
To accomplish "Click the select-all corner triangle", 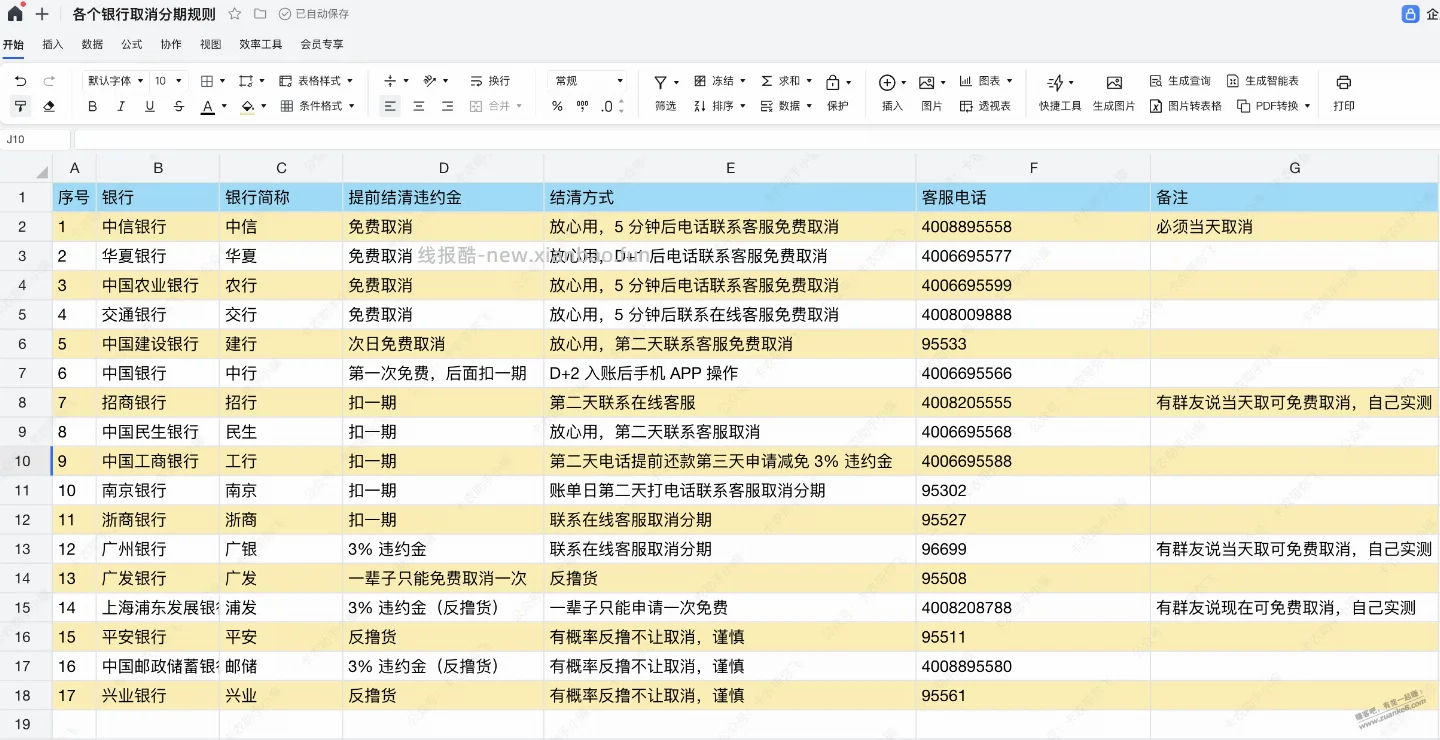I will point(41,171).
